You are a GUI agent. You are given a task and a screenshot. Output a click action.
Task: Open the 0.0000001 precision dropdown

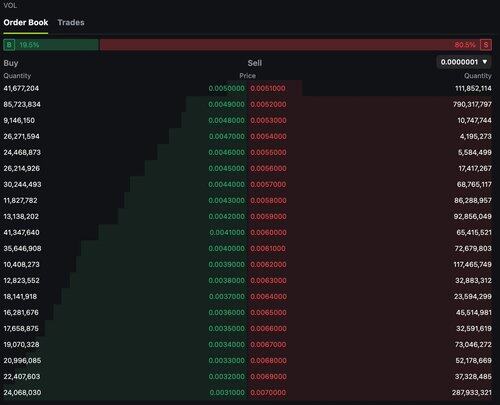[x=464, y=62]
